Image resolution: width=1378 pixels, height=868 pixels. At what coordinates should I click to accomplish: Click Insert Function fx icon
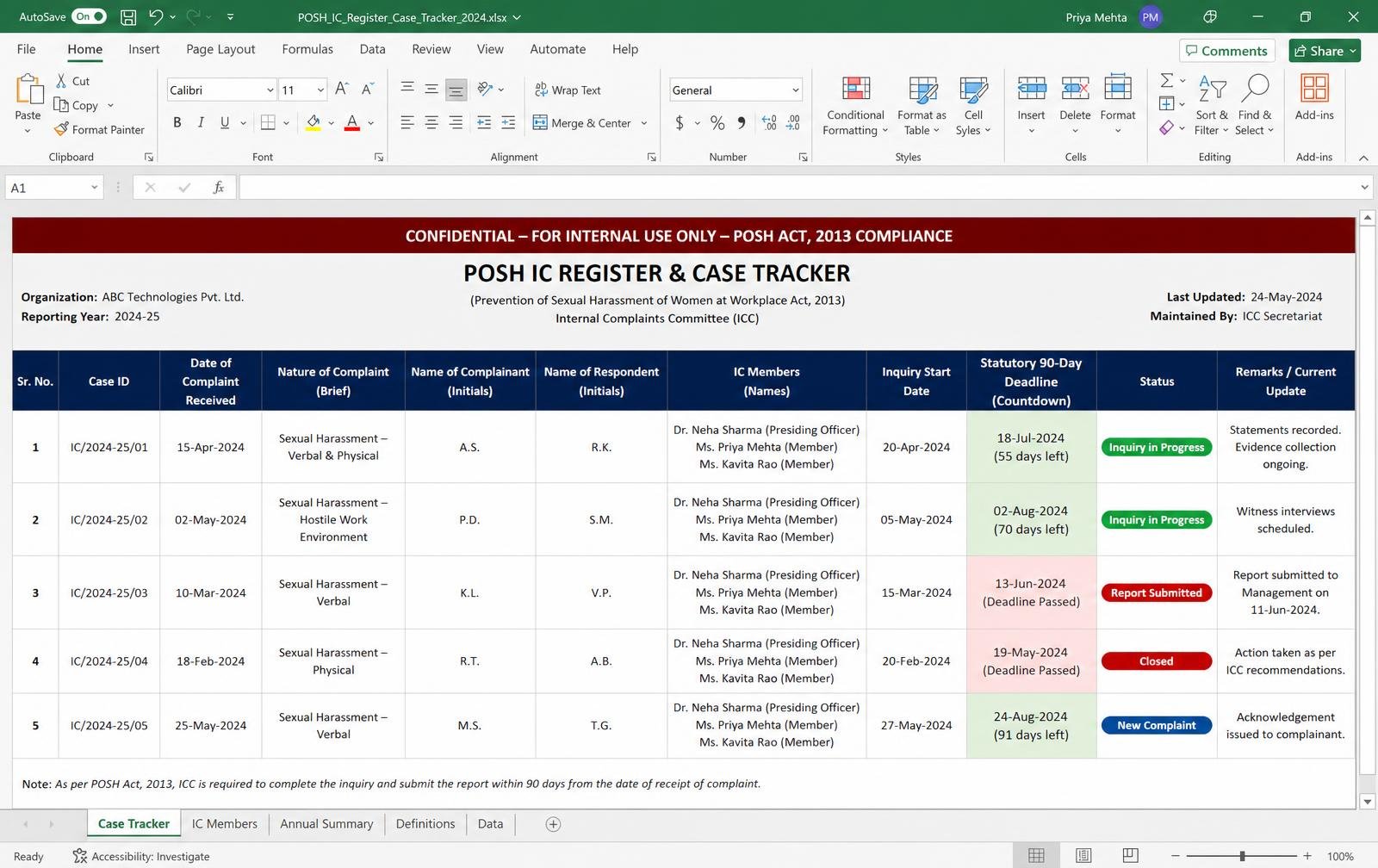pyautogui.click(x=219, y=187)
